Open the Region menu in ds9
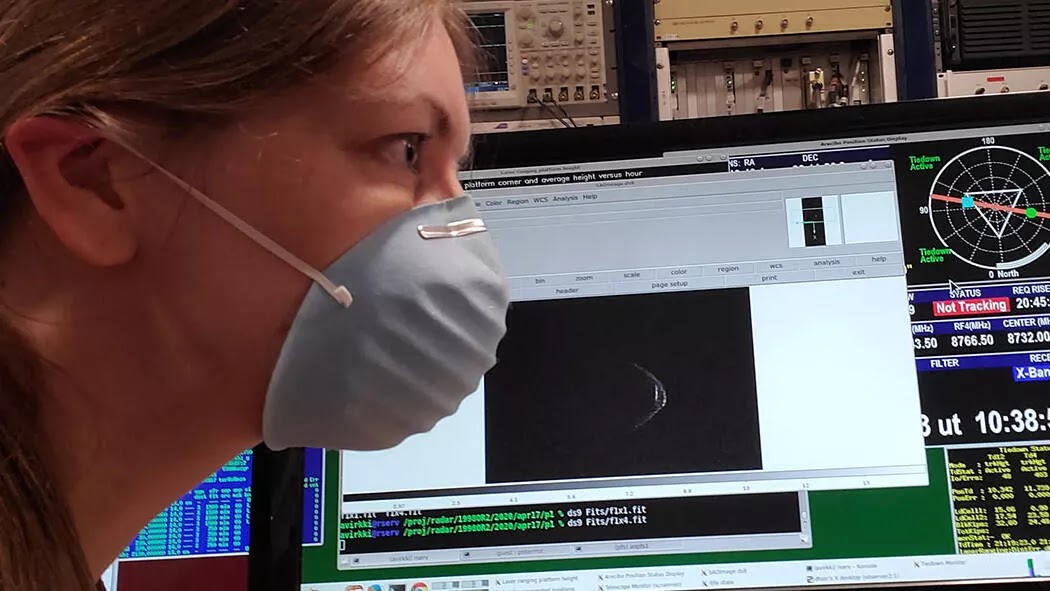 518,201
